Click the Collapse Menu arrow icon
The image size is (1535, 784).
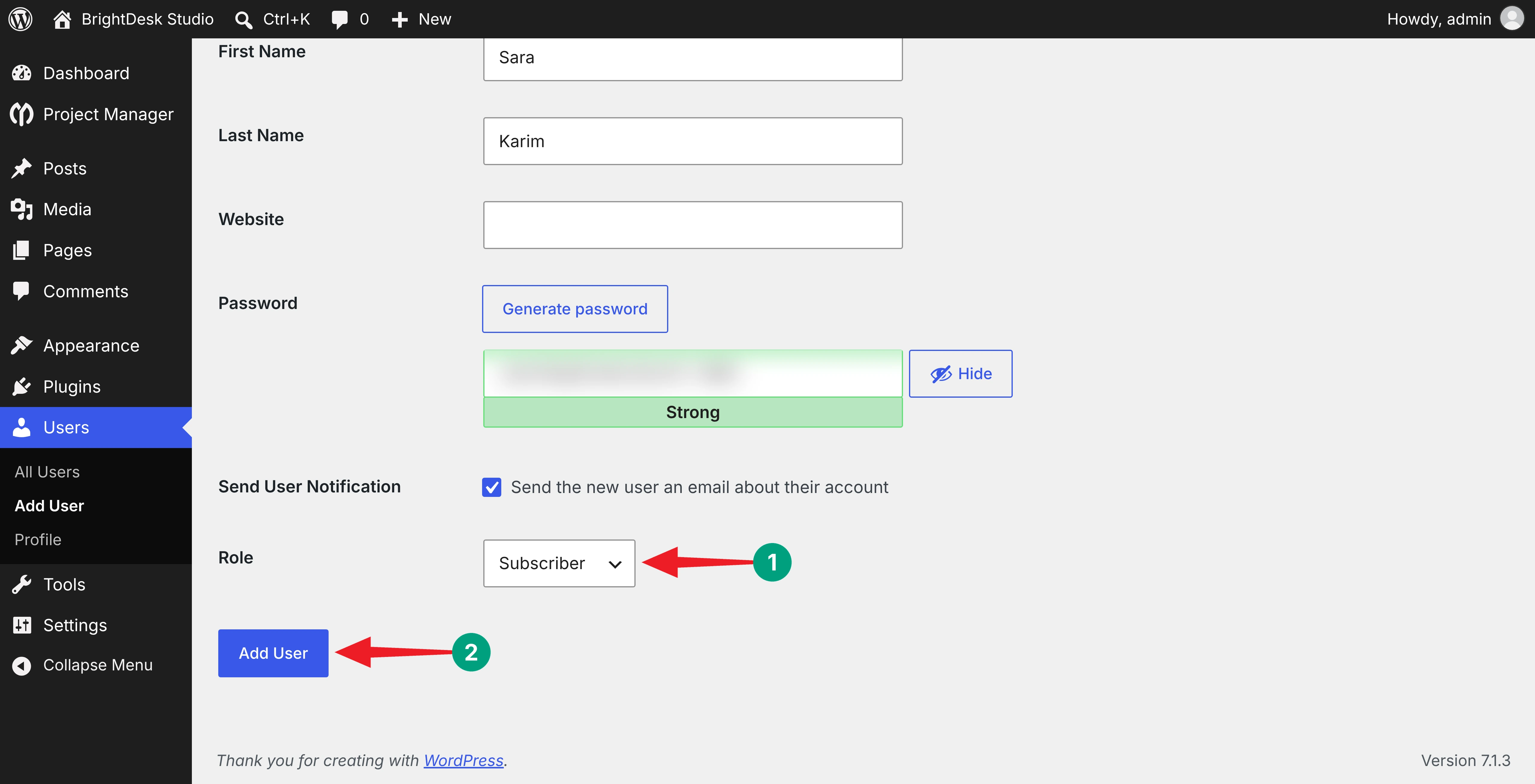(22, 665)
